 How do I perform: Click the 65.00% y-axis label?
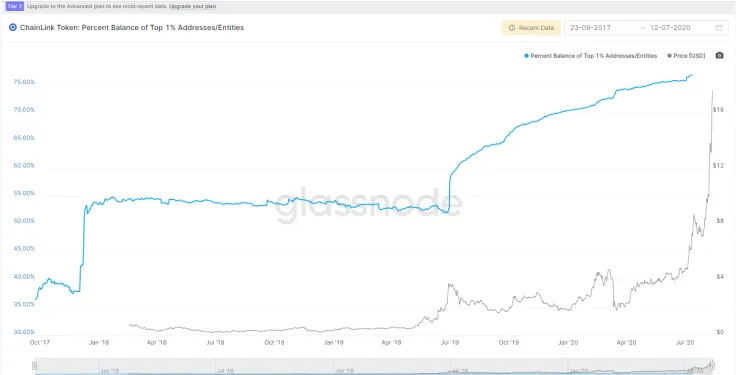tap(24, 138)
